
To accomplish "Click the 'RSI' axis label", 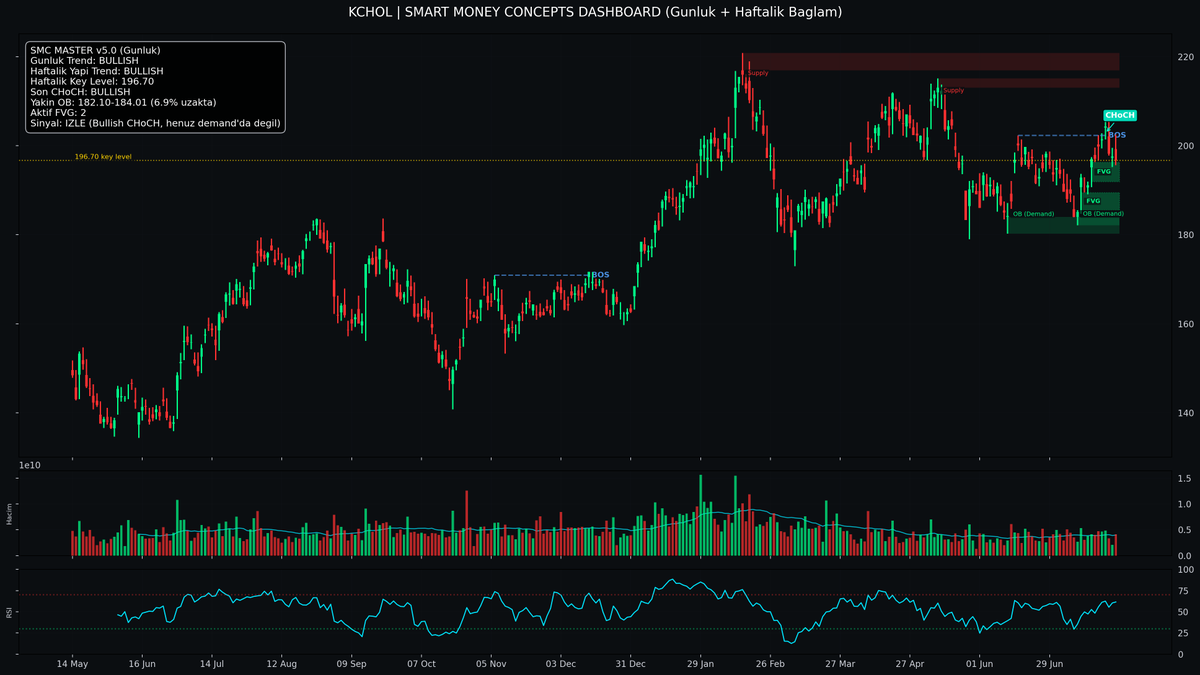I will tap(10, 611).
